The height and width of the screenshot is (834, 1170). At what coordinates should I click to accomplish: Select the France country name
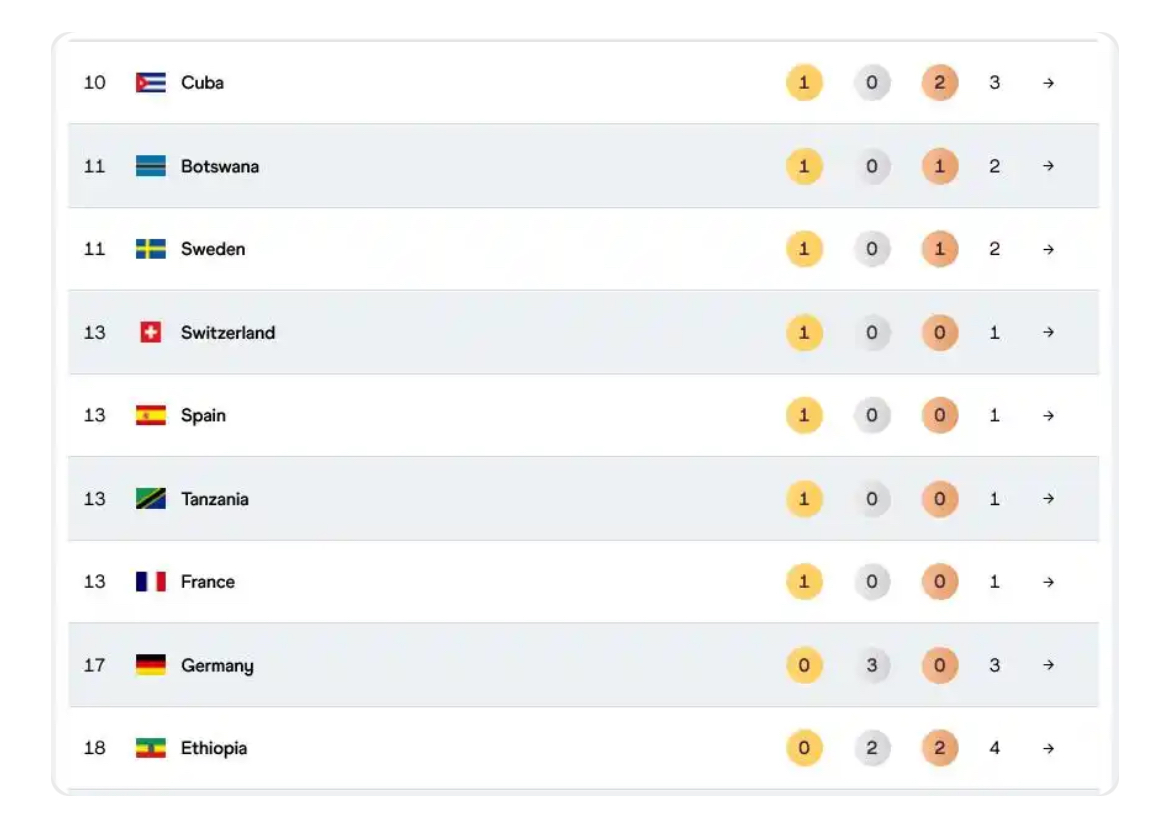pos(207,582)
